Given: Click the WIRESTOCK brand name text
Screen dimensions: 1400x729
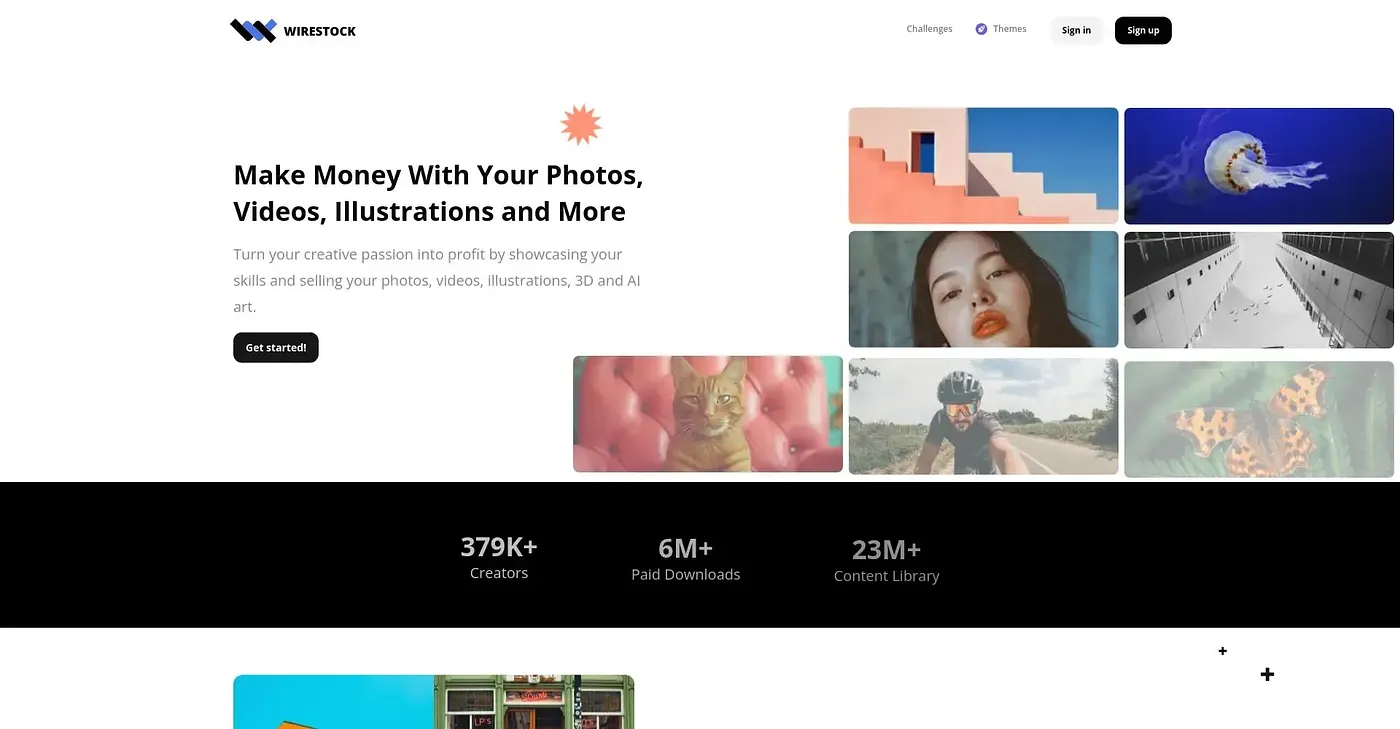Looking at the screenshot, I should pyautogui.click(x=320, y=31).
